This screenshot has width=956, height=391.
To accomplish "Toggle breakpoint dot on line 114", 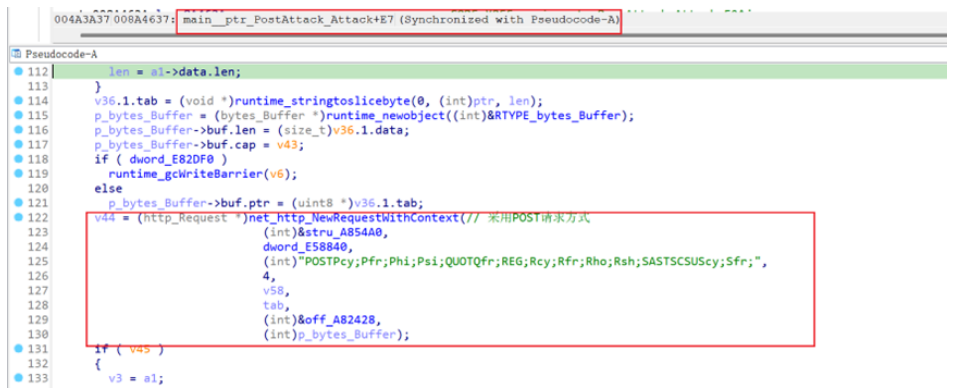I will click(x=18, y=101).
